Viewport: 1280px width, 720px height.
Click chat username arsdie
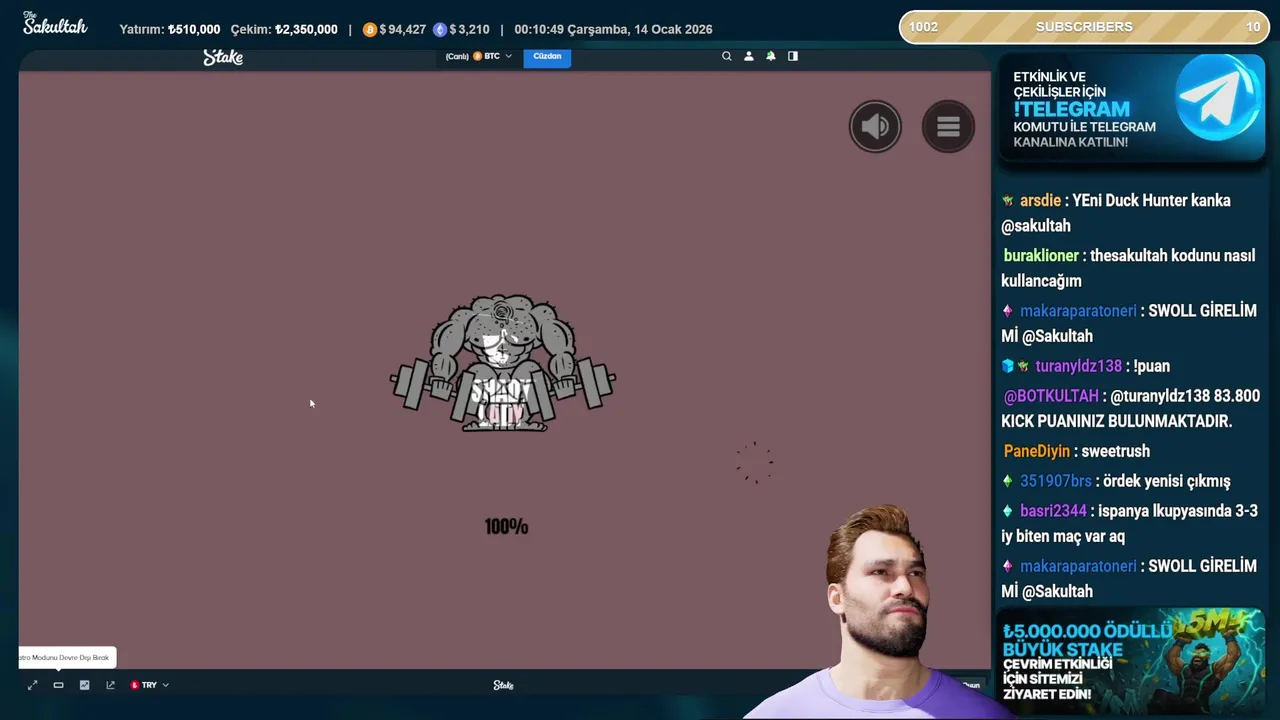click(x=1040, y=200)
